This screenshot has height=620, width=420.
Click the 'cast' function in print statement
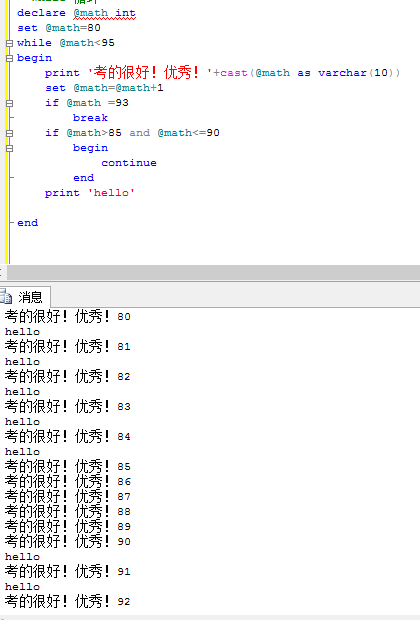tap(234, 73)
